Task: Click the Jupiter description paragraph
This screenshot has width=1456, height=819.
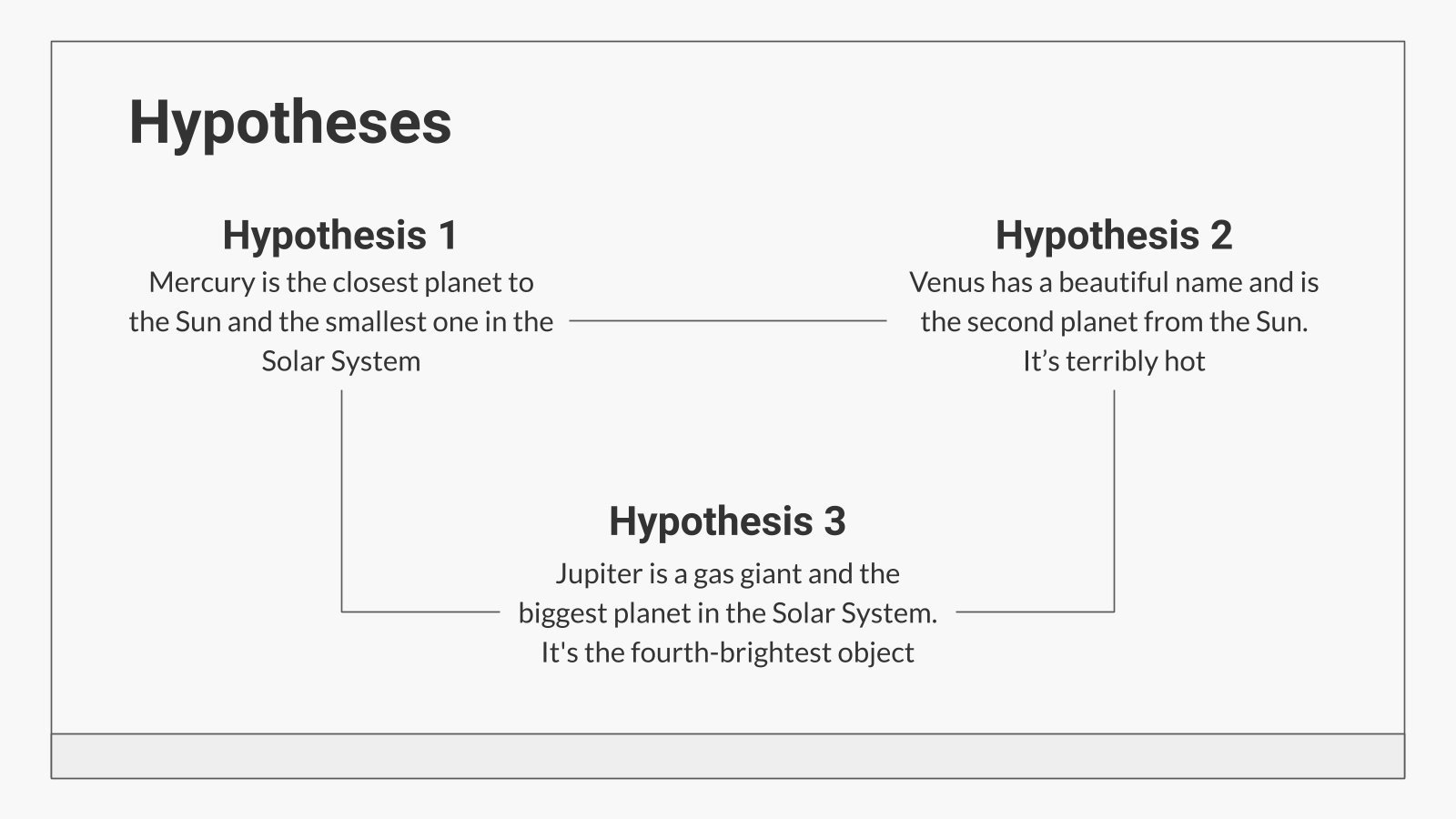Action: (727, 612)
